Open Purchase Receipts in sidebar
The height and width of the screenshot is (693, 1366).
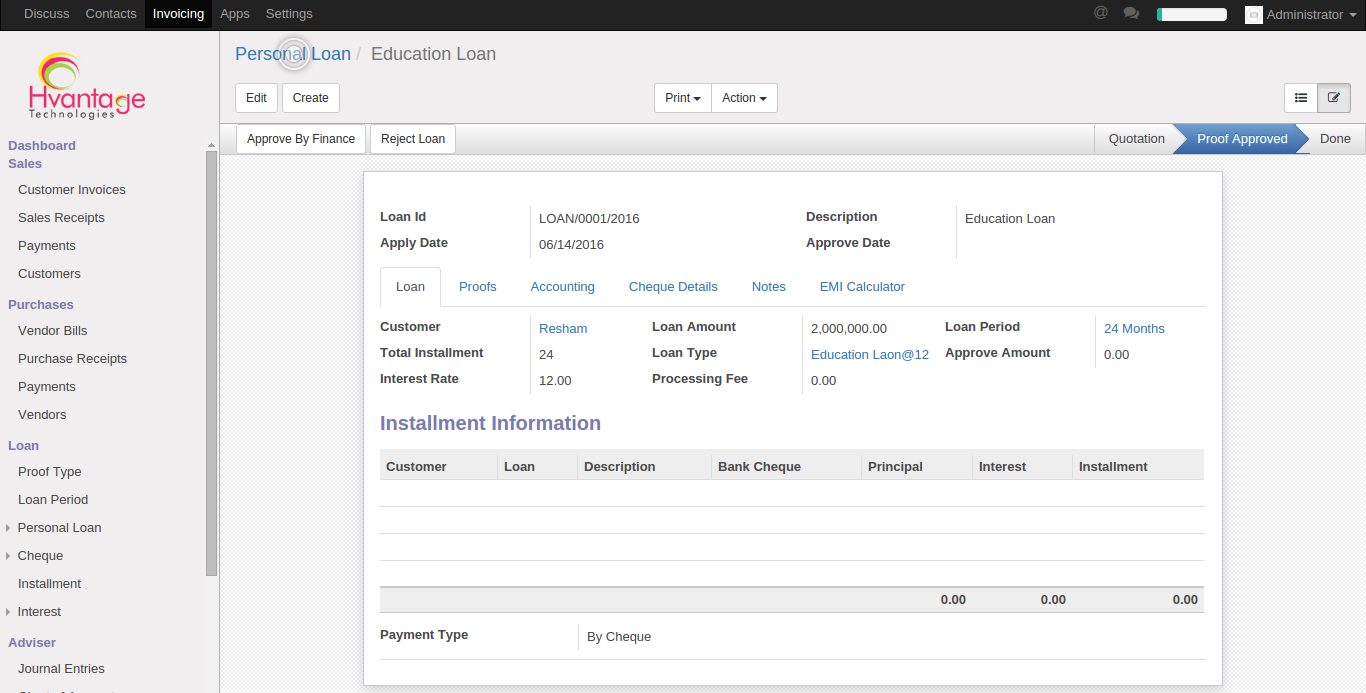pos(72,359)
